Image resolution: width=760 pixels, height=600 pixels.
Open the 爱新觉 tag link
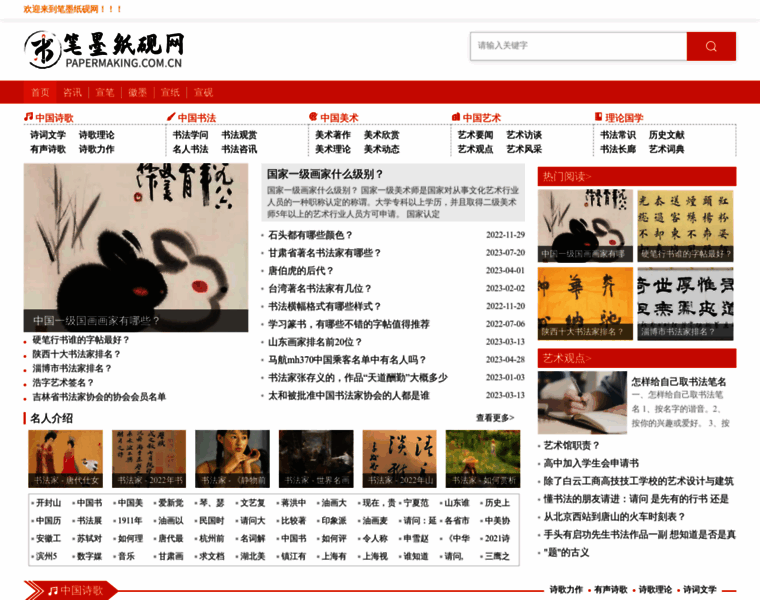(x=171, y=503)
